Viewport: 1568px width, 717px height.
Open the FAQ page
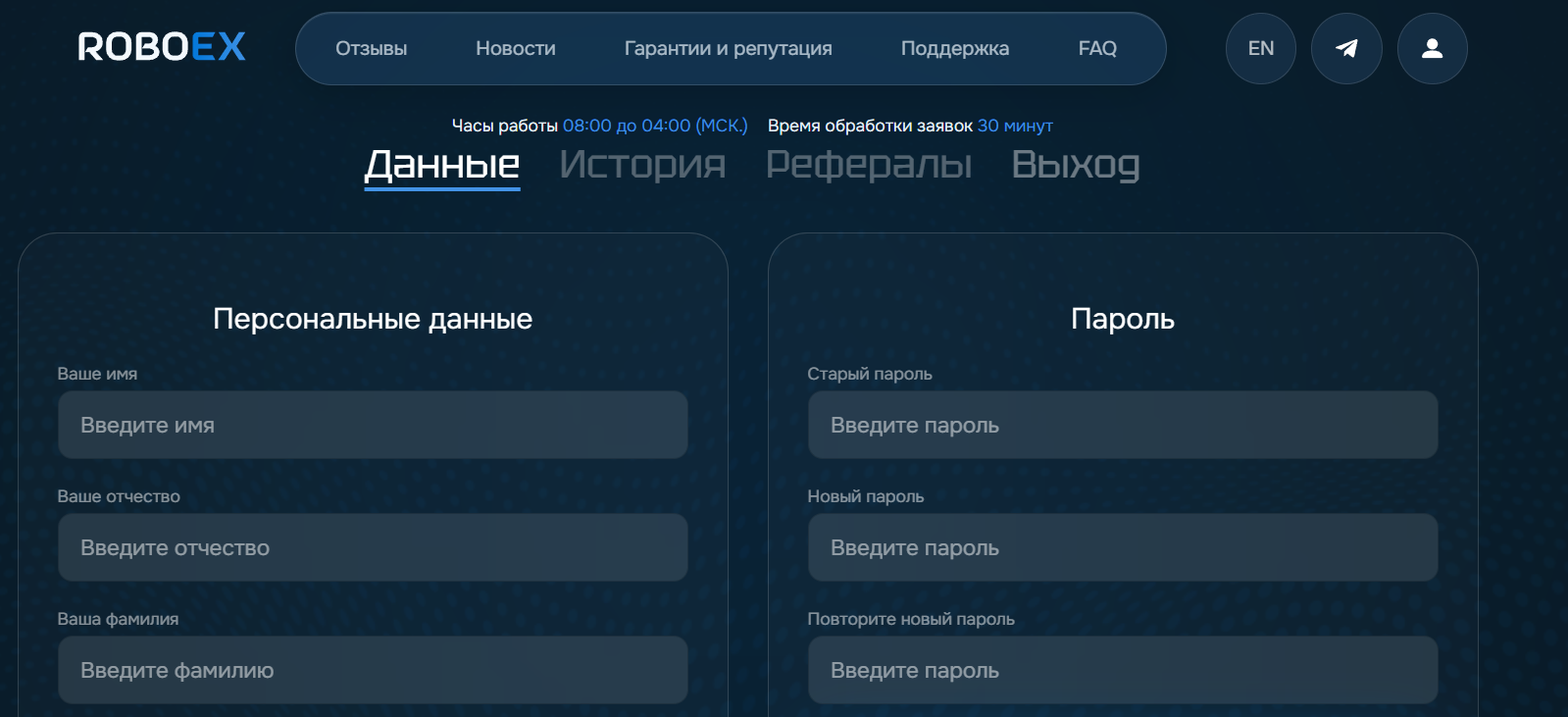click(x=1097, y=48)
